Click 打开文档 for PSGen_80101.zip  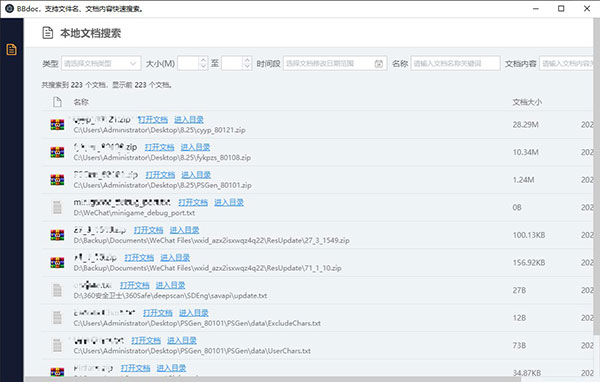click(x=160, y=175)
